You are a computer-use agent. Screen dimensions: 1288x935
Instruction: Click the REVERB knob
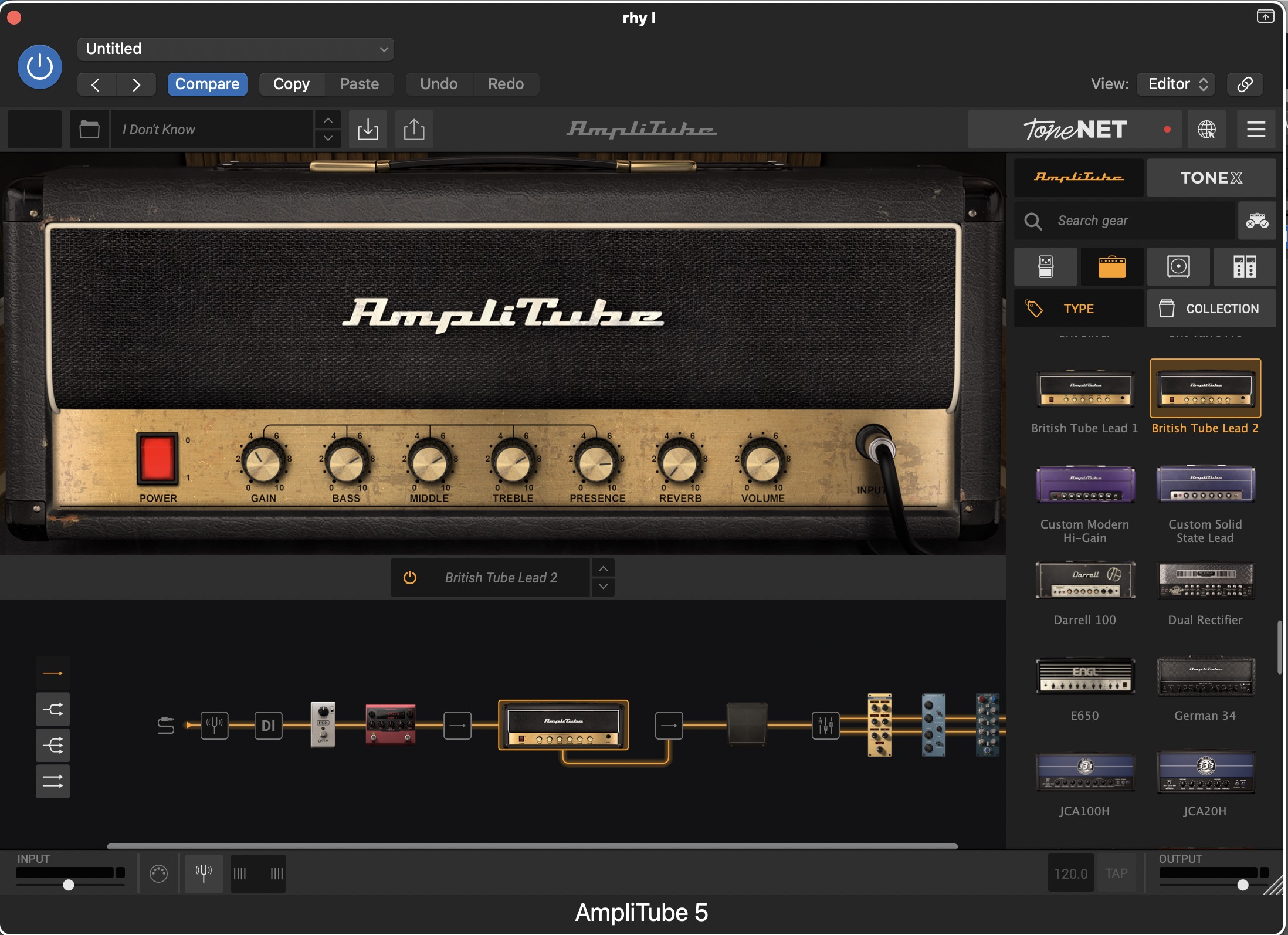click(679, 463)
